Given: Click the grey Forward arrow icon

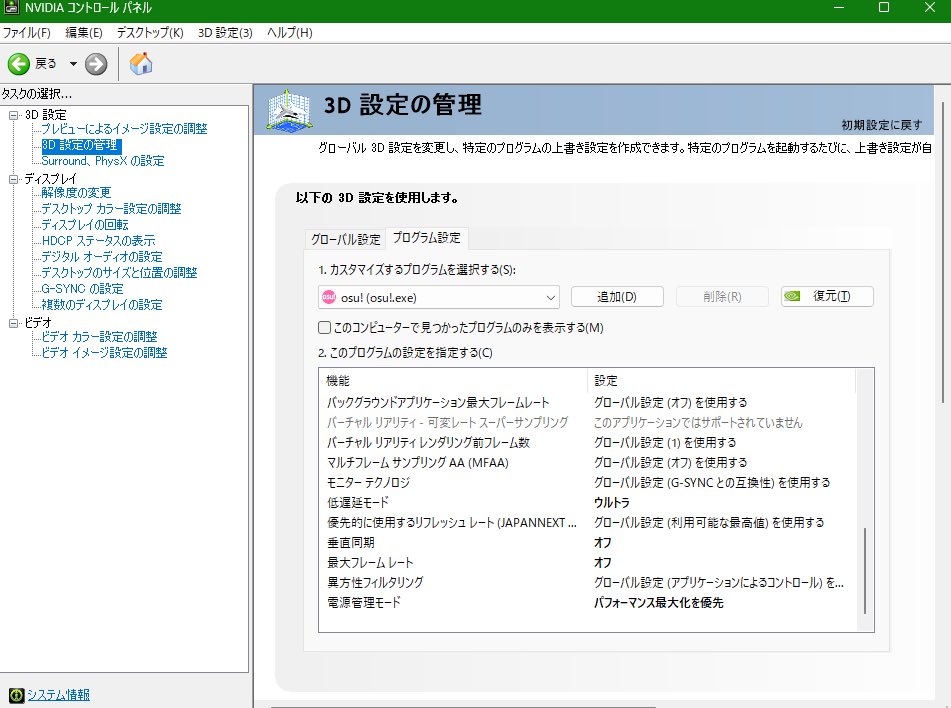Looking at the screenshot, I should (x=96, y=64).
